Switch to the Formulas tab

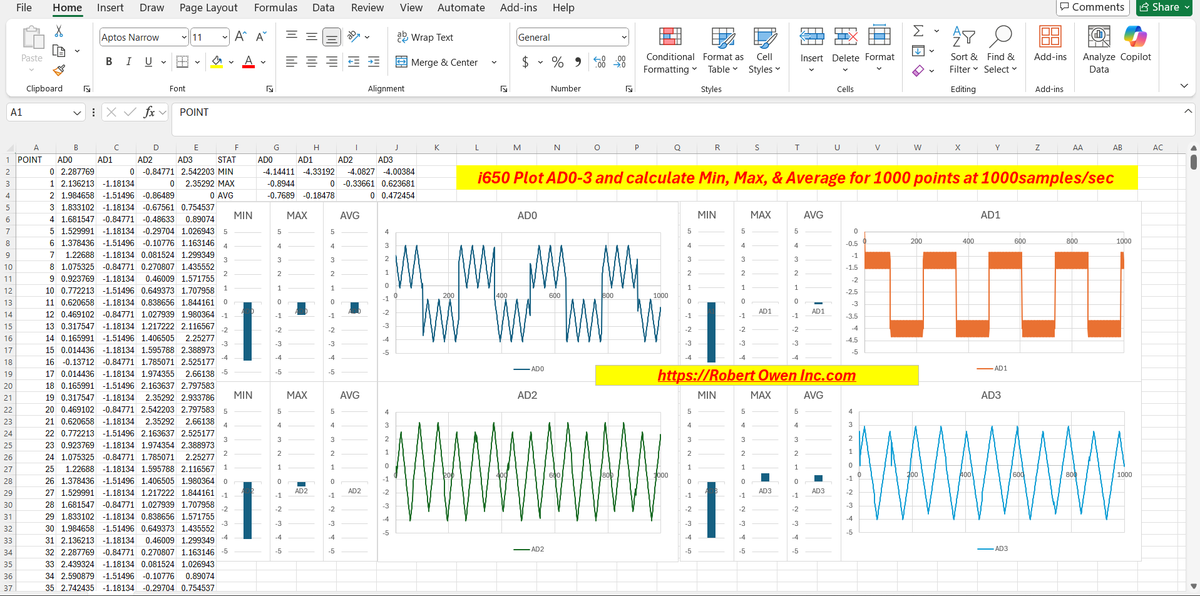click(x=275, y=8)
